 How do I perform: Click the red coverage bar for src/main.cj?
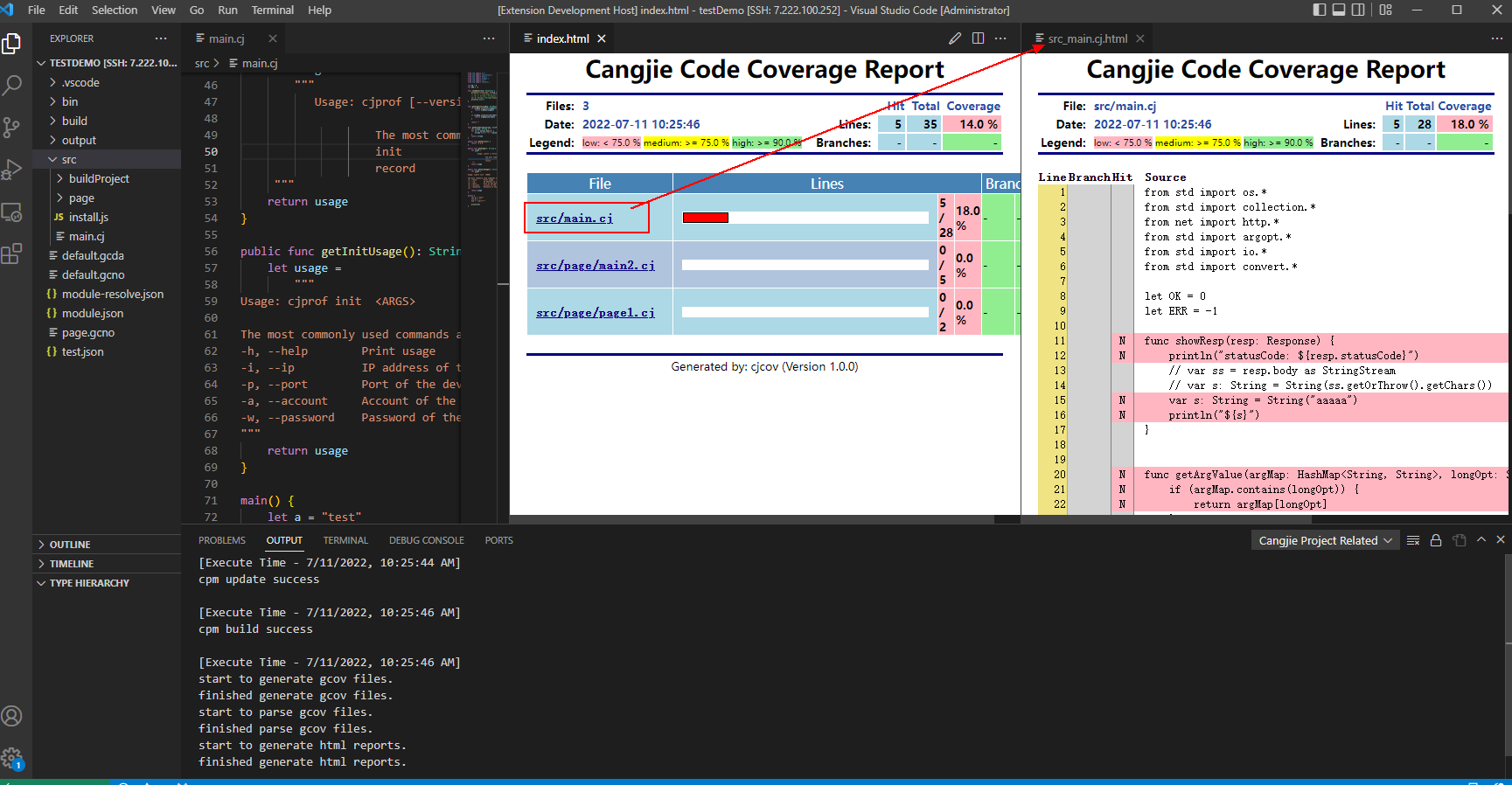coord(705,218)
